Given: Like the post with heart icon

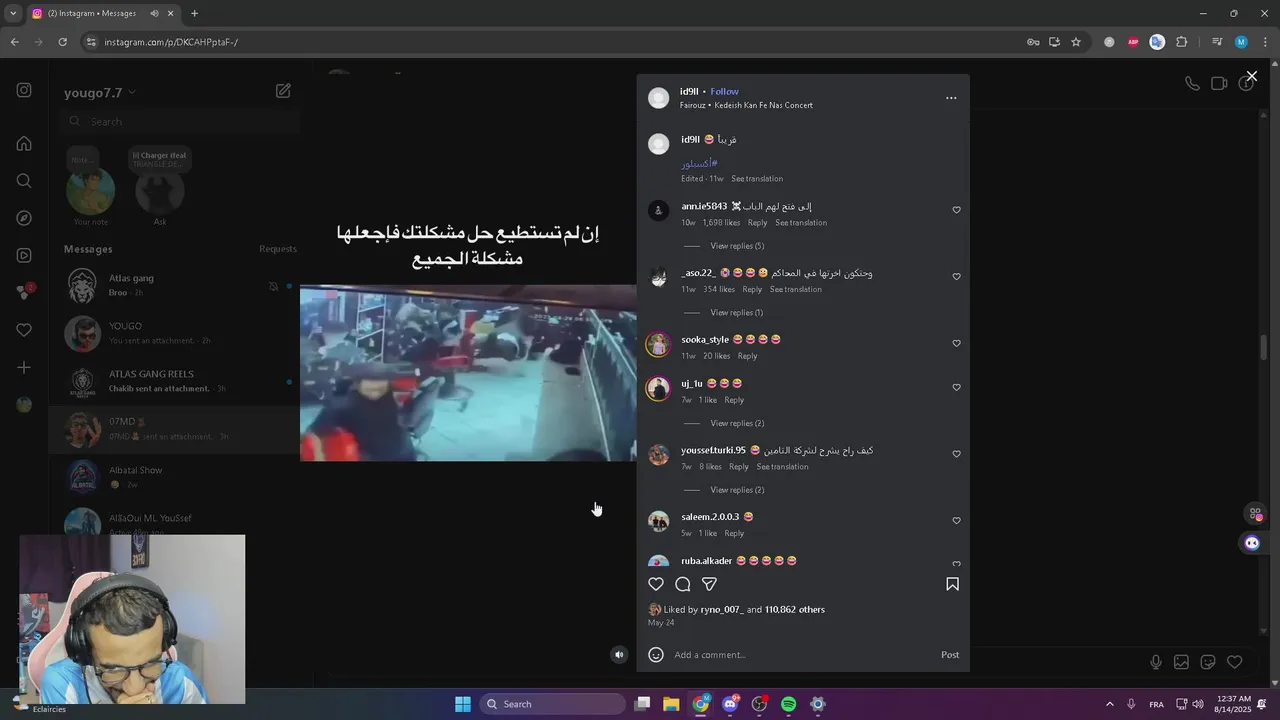Looking at the screenshot, I should point(656,584).
